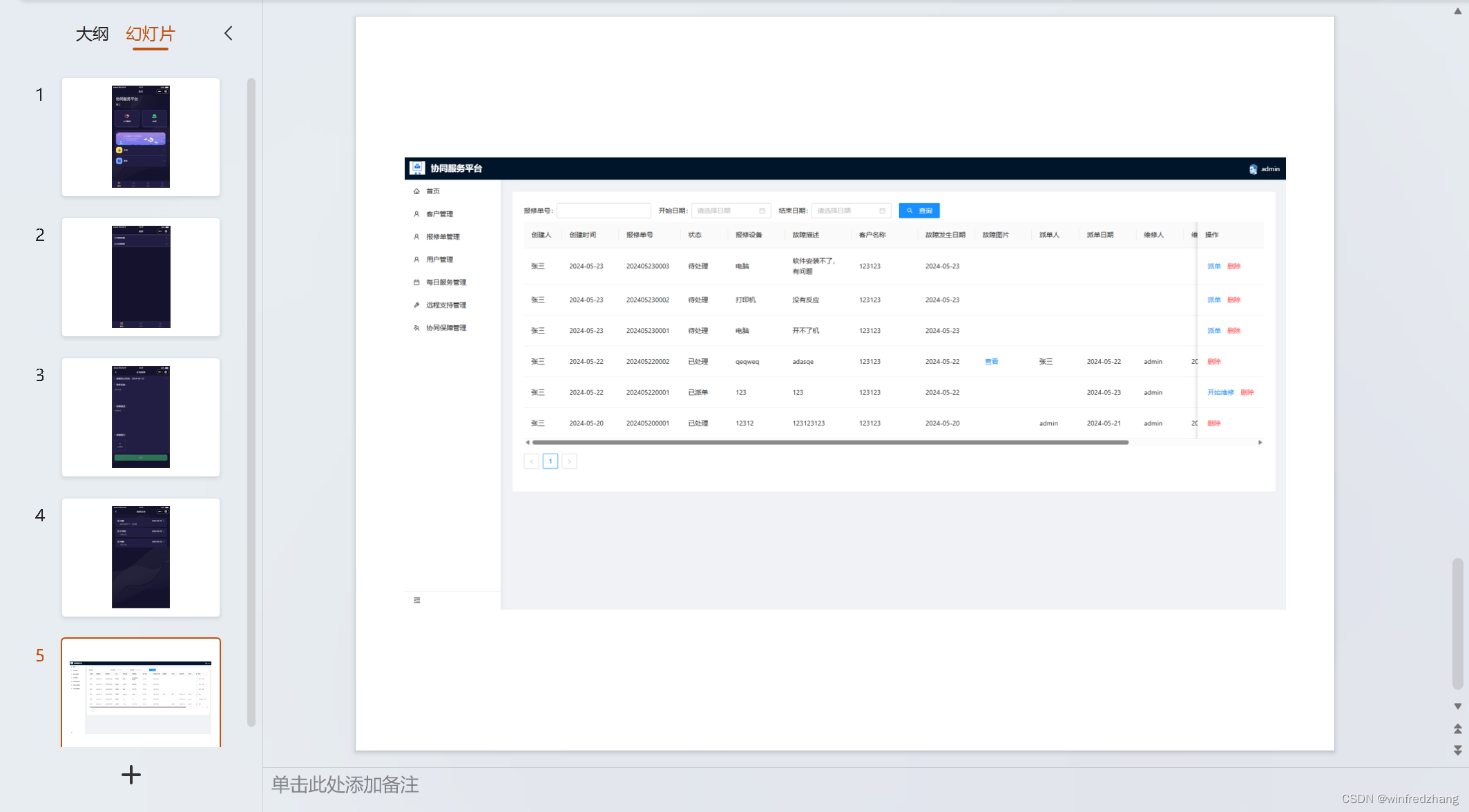The height and width of the screenshot is (812, 1469).
Task: Click the 开始维修 link in the table
Action: point(1220,392)
